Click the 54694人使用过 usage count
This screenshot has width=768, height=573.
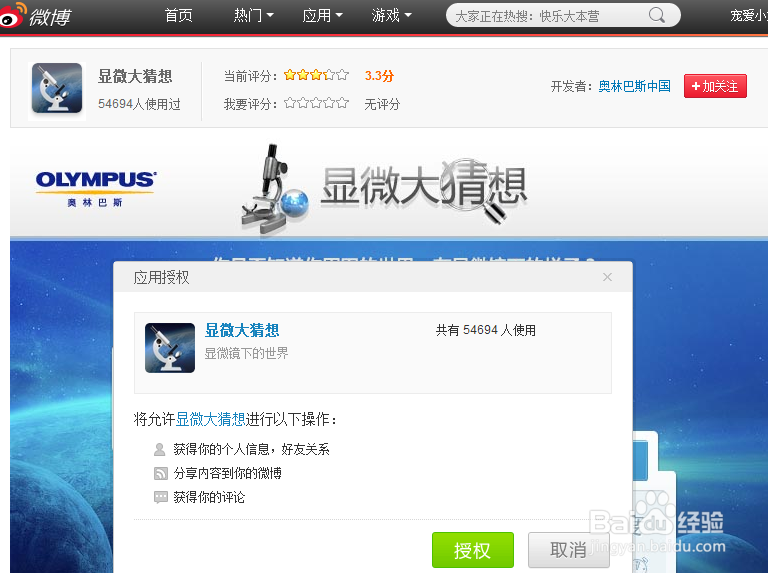(x=139, y=104)
